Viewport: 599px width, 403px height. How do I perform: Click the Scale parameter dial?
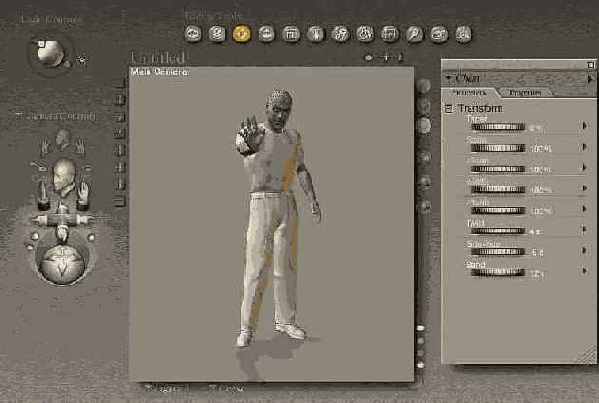[x=498, y=148]
